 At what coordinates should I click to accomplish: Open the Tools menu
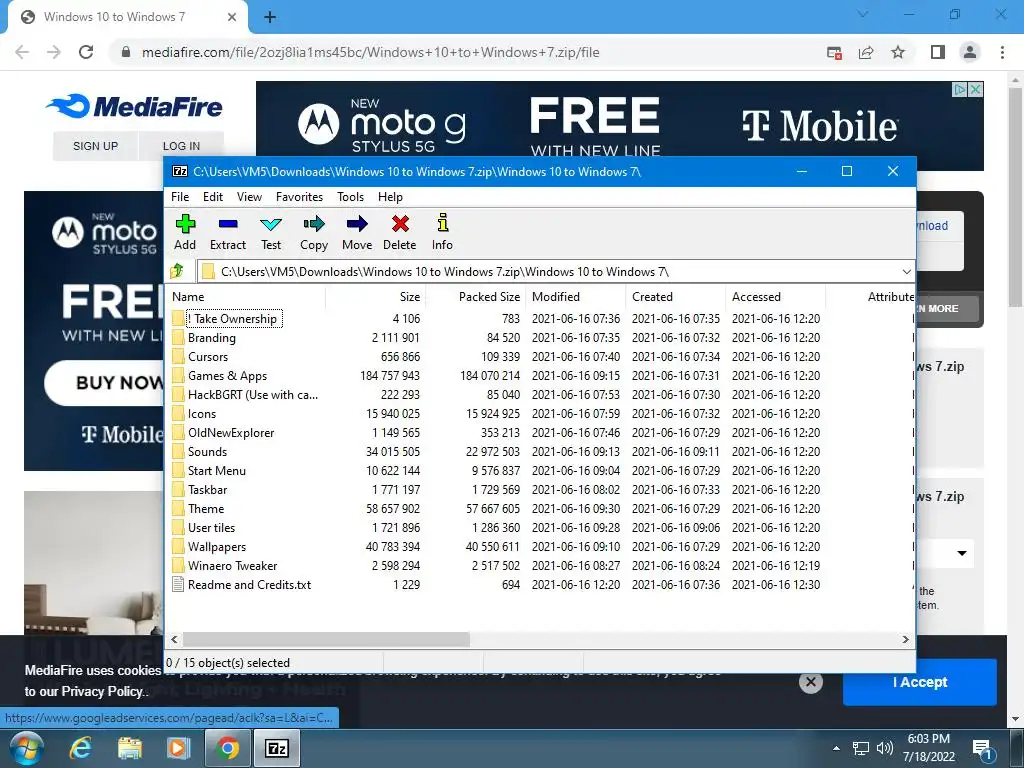coord(350,197)
